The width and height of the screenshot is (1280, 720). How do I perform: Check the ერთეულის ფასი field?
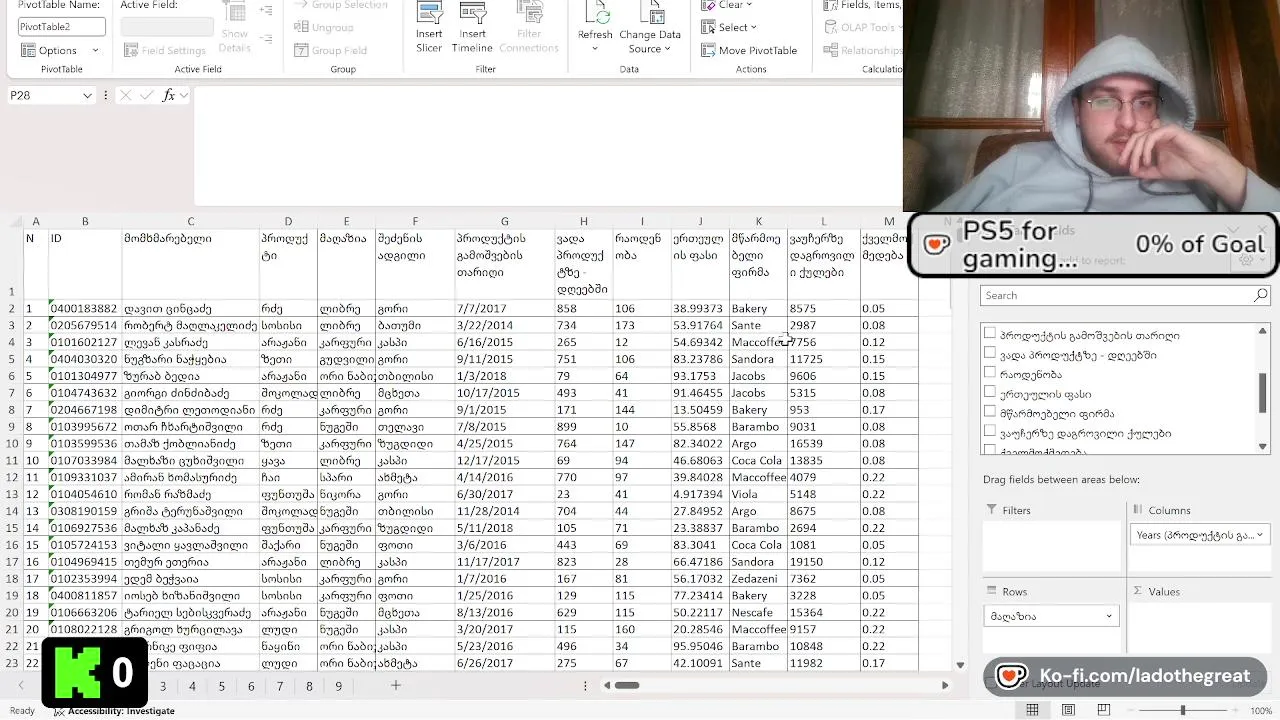[x=990, y=393]
